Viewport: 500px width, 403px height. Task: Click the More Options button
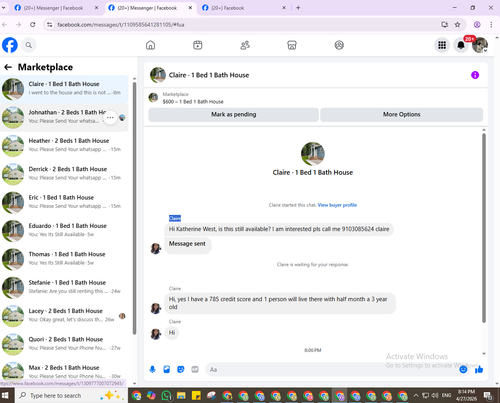point(401,114)
